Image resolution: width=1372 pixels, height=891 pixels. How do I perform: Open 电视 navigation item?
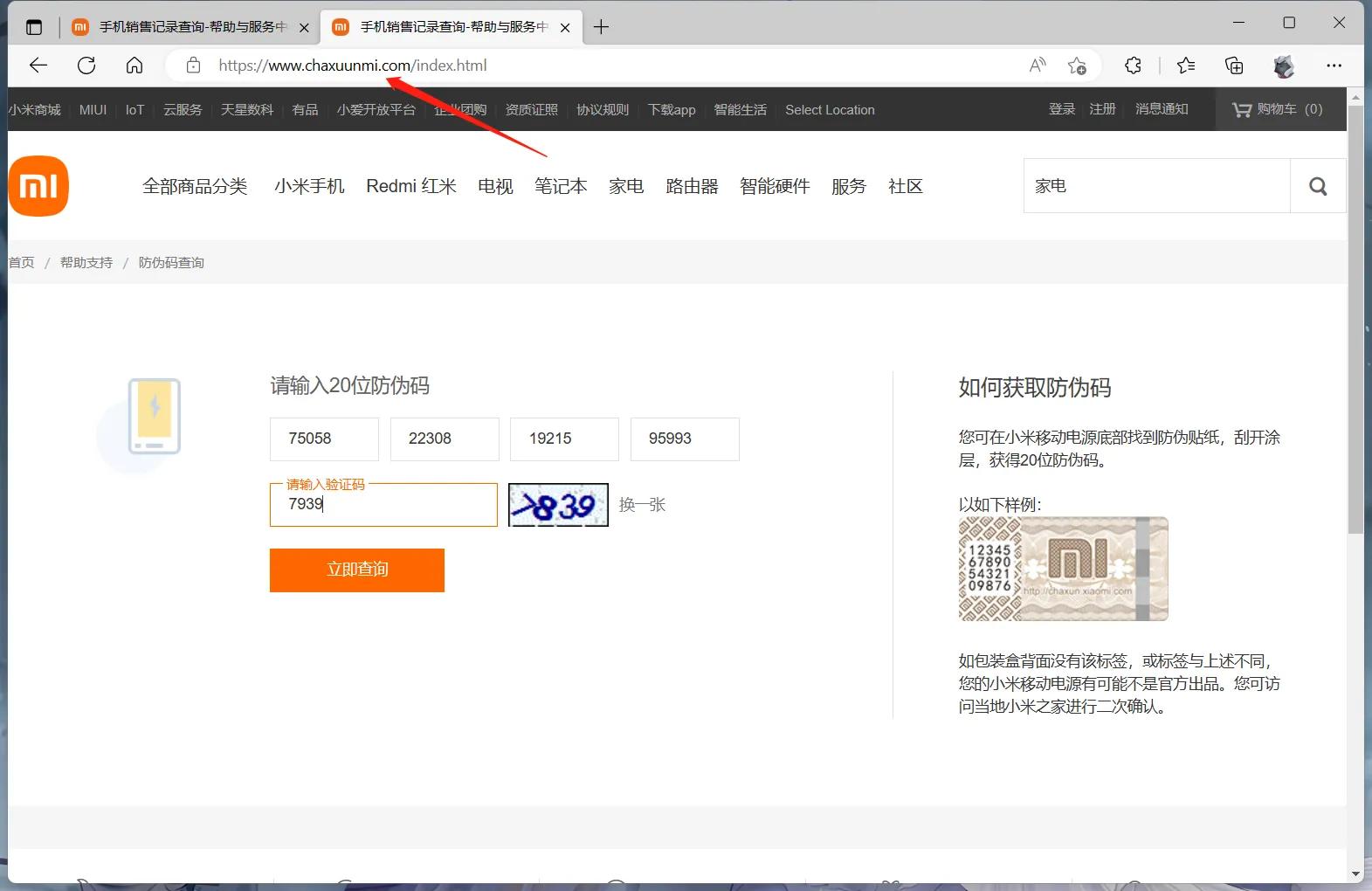coord(495,186)
